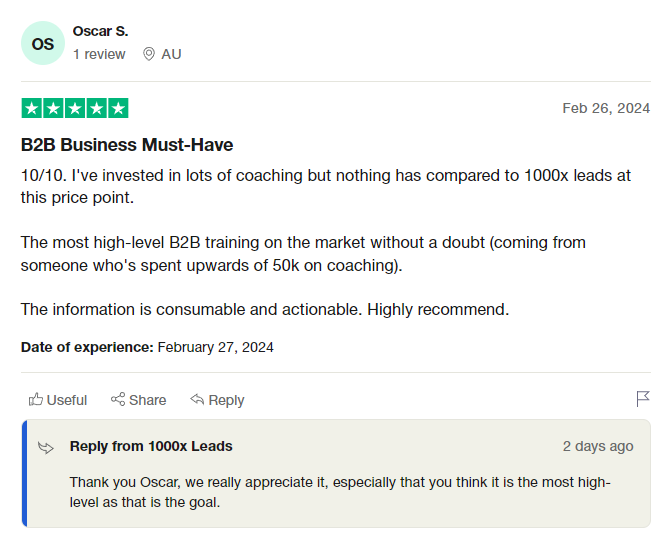The height and width of the screenshot is (547, 671).
Task: Open the review title "B2B Business Must-Have"
Action: (127, 145)
